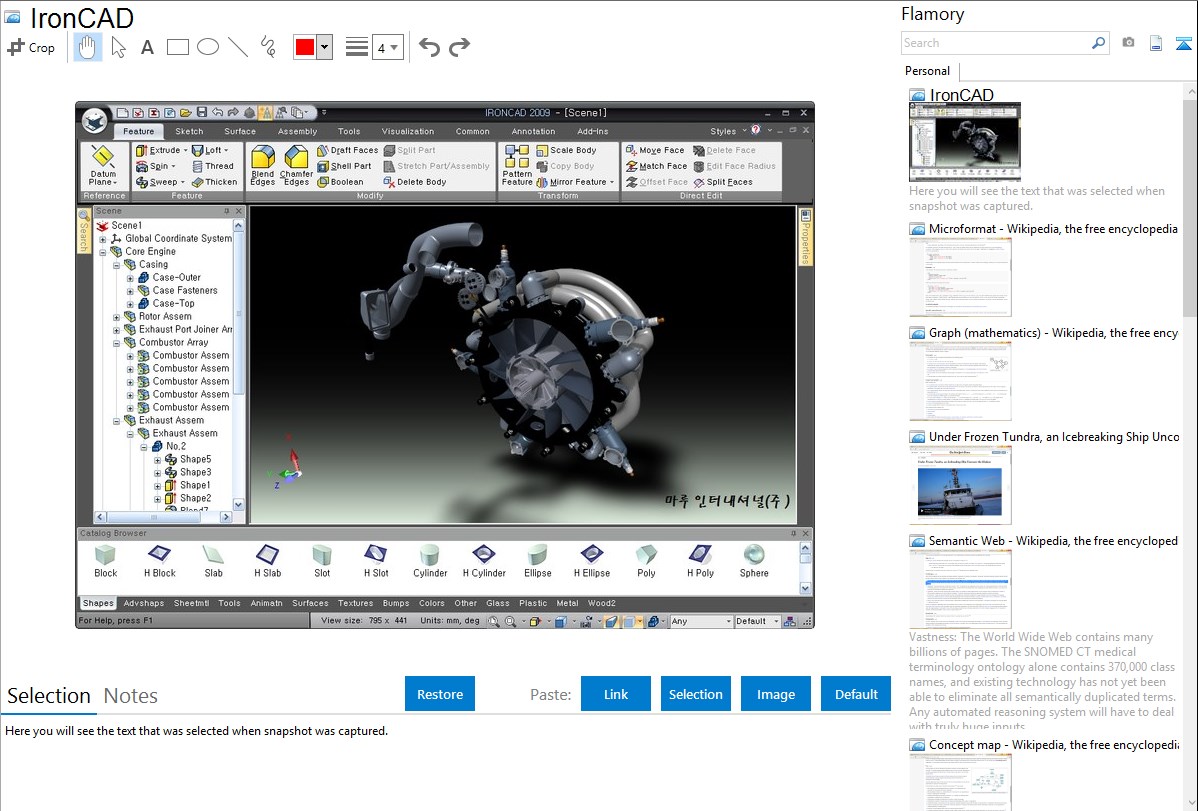
Task: Expand the Rotor Assem tree node
Action: click(116, 316)
